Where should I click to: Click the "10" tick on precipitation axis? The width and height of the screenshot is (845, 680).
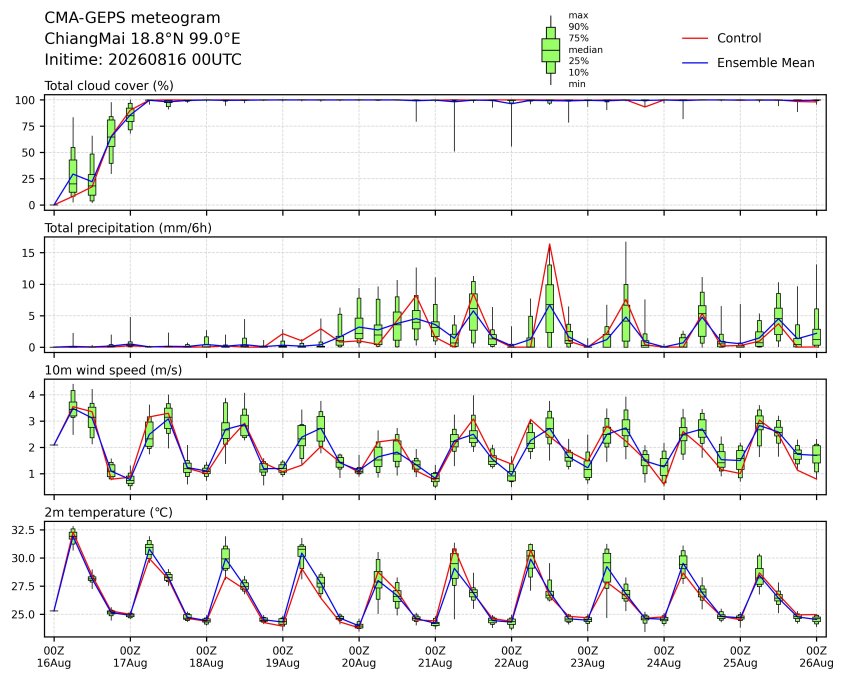tap(29, 285)
